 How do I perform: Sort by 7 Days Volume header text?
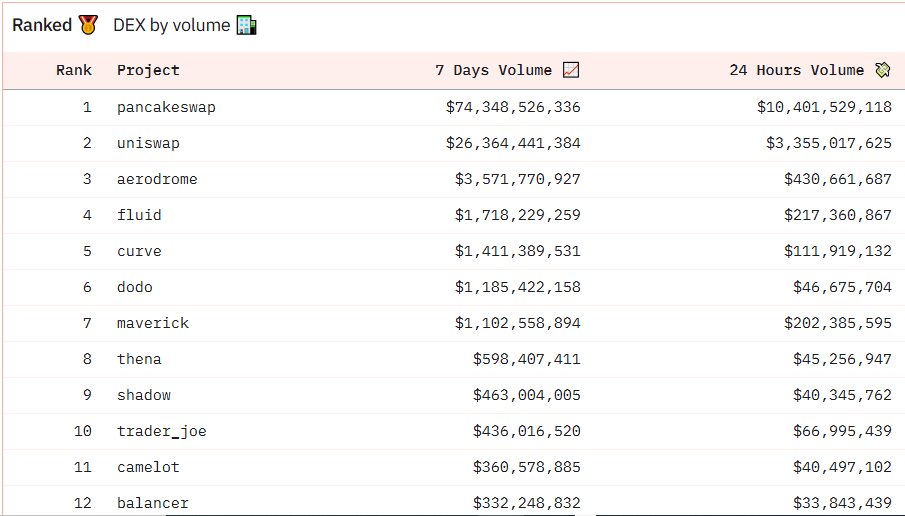(x=493, y=70)
